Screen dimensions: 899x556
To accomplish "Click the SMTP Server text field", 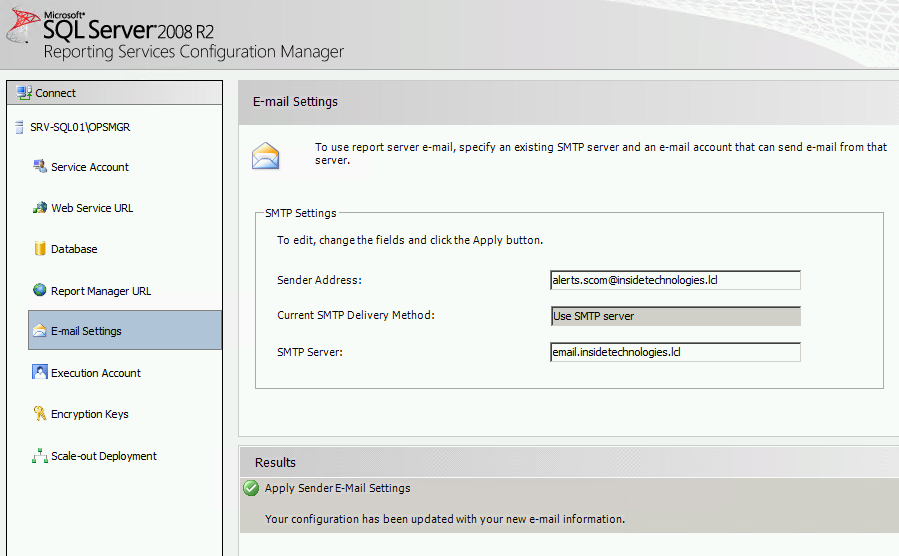I will 675,352.
